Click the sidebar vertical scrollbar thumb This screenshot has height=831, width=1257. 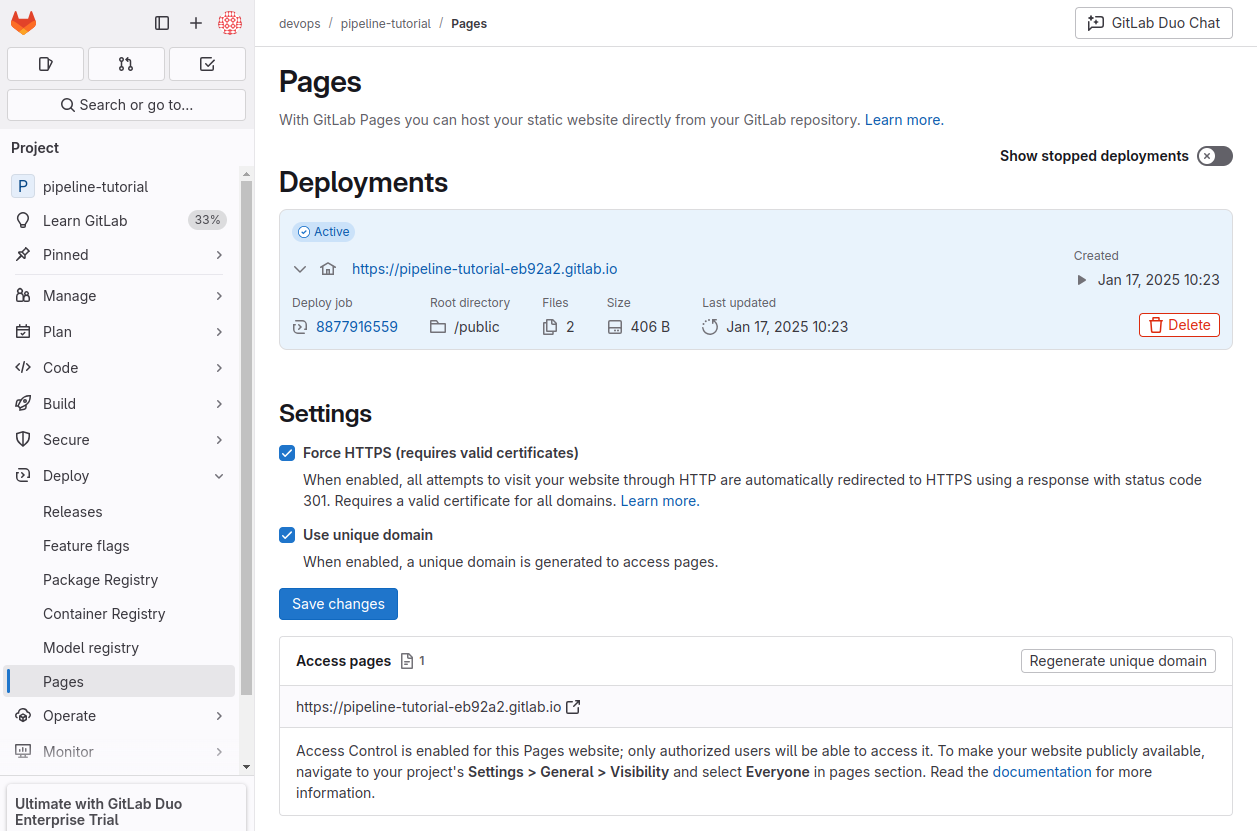click(x=246, y=438)
